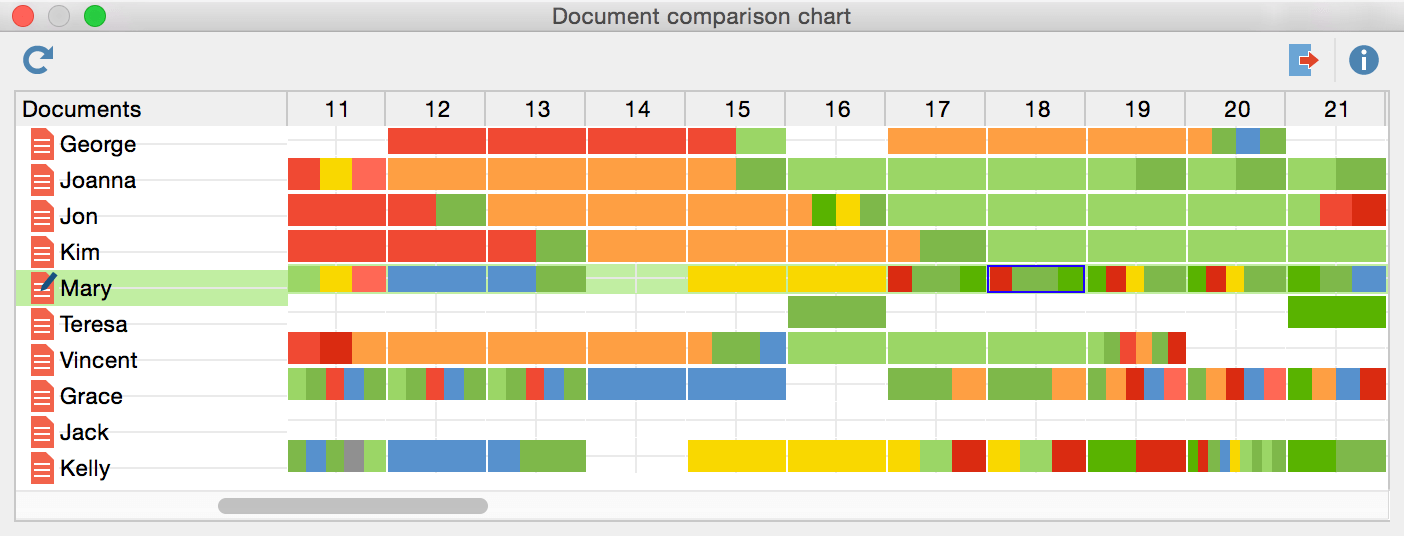Click the export chart icon
Image resolution: width=1404 pixels, height=536 pixels.
tap(1305, 60)
